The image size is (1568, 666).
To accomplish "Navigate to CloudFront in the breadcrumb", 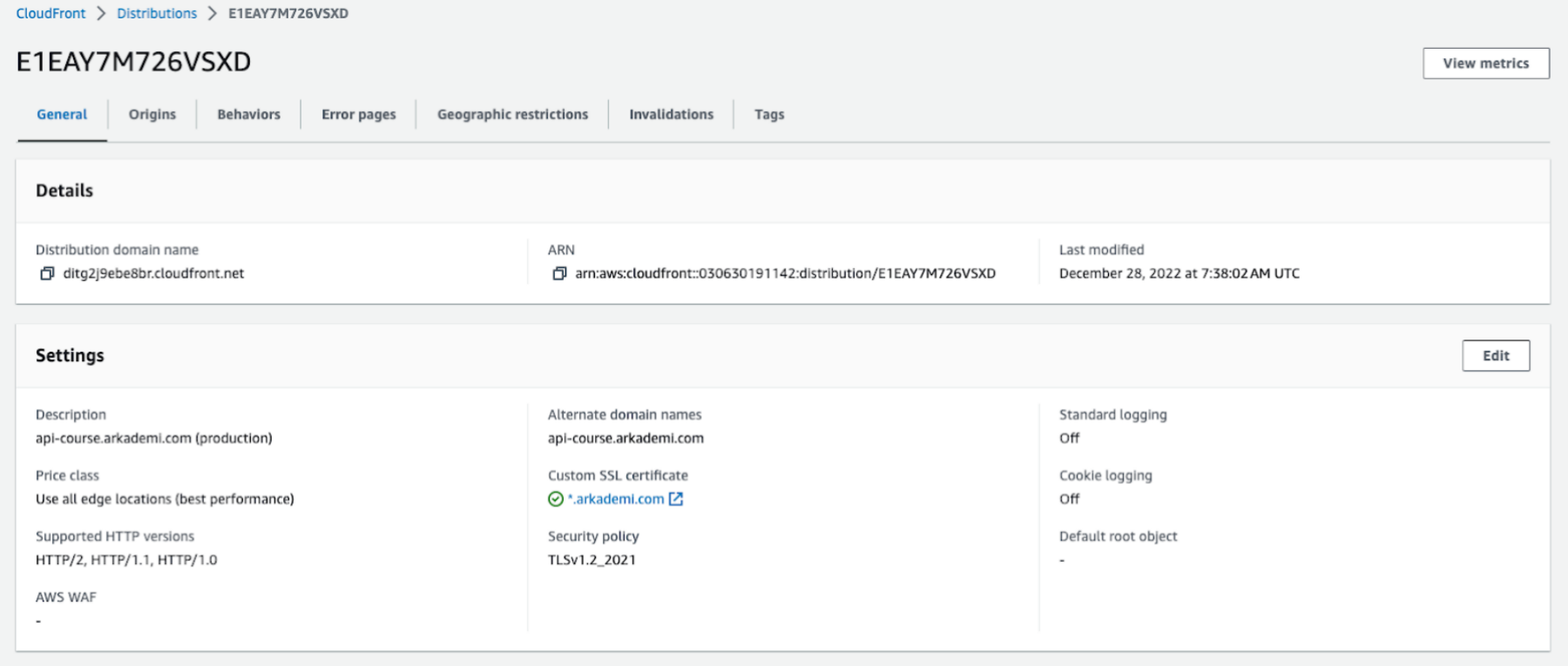I will point(51,13).
